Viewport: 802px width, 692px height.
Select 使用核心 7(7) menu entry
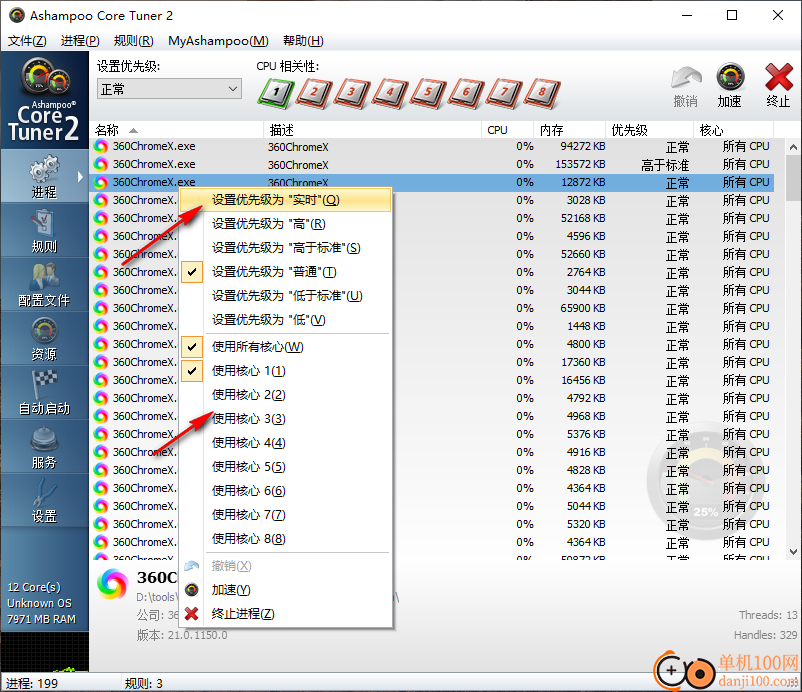tap(285, 515)
